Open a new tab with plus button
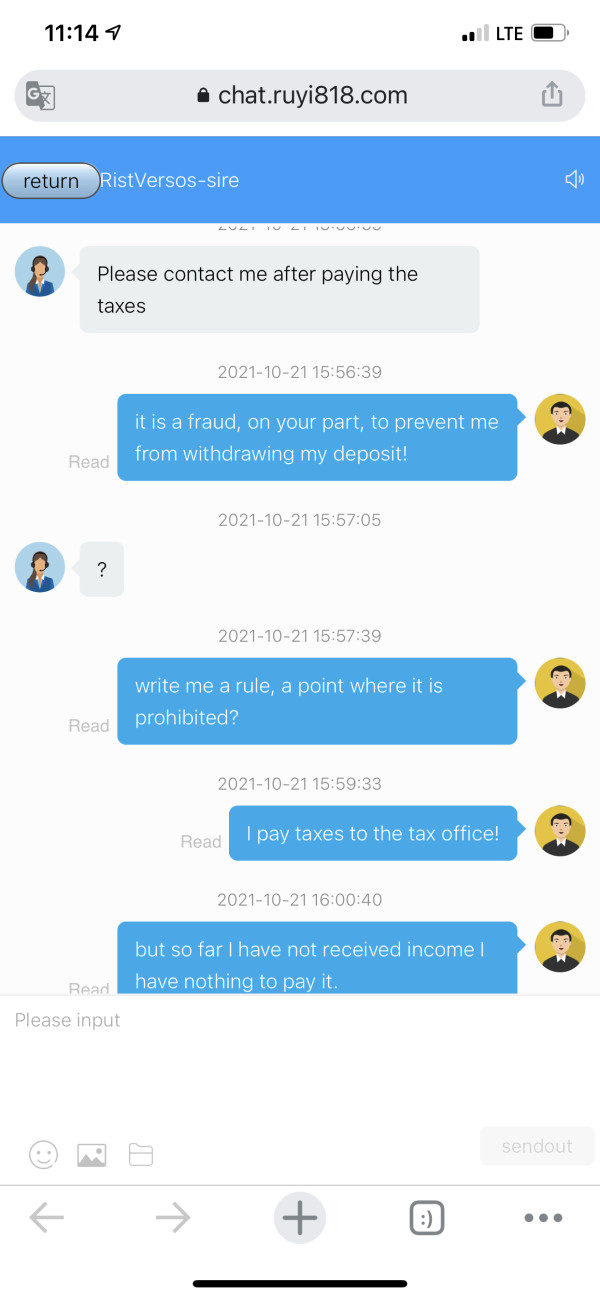 click(x=300, y=1217)
